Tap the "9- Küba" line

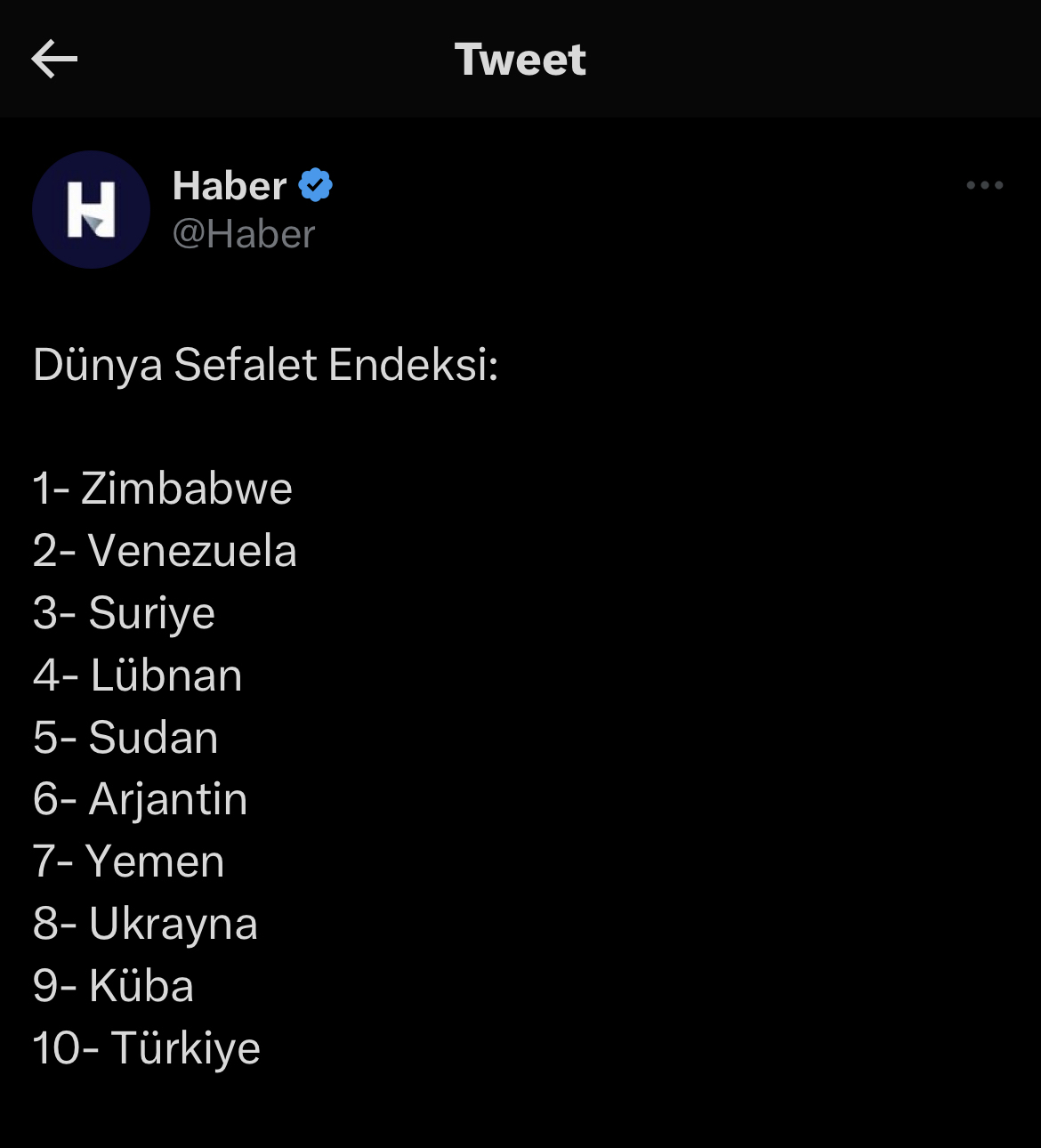(x=113, y=986)
